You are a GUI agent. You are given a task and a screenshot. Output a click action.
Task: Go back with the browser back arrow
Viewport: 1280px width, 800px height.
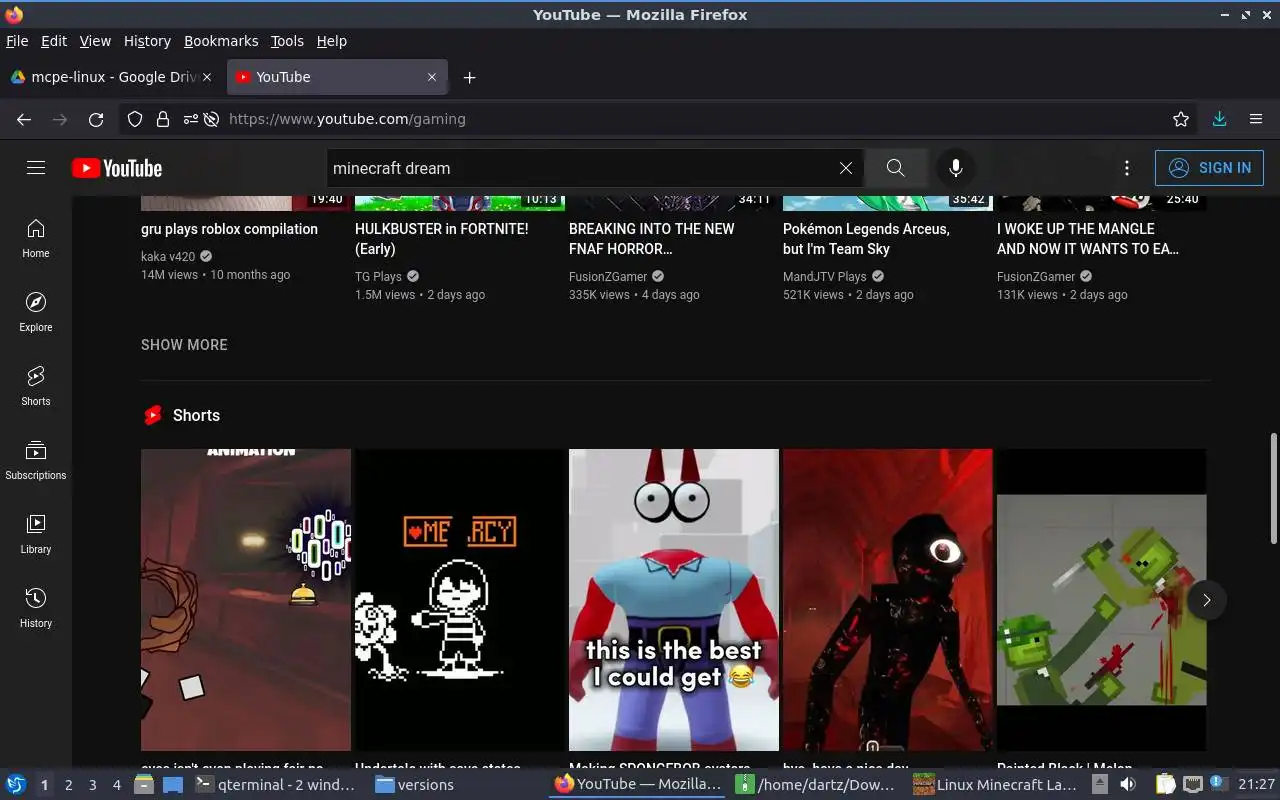[24, 119]
